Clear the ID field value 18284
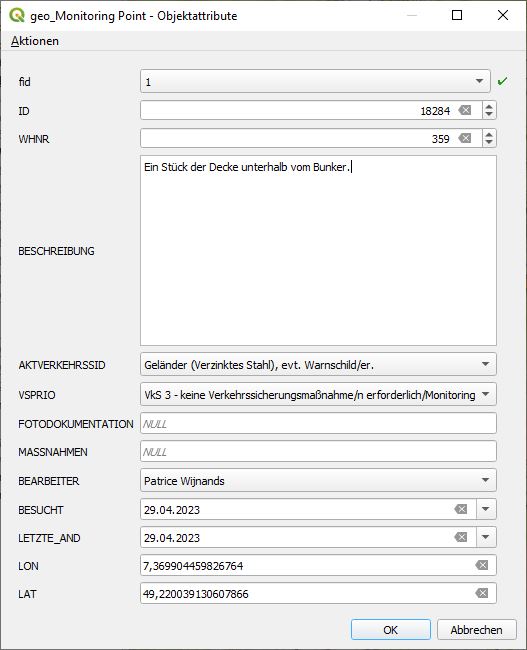This screenshot has height=650, width=527. click(465, 110)
